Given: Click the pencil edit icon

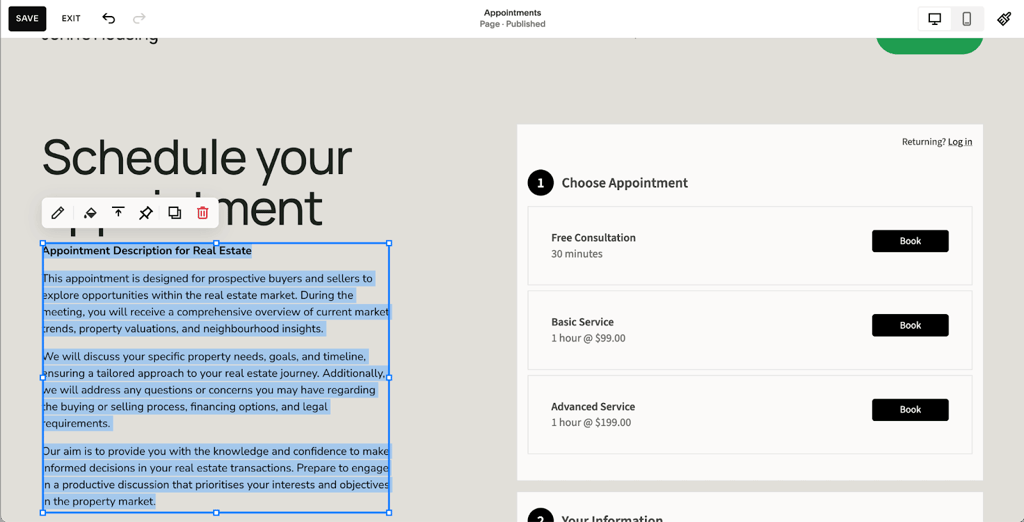Looking at the screenshot, I should (x=57, y=212).
